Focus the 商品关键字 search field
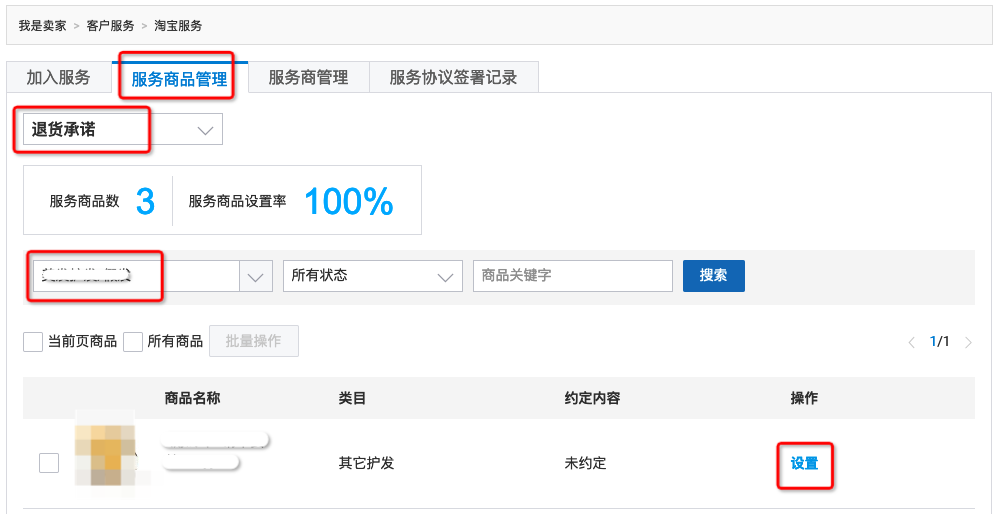The width and height of the screenshot is (994, 514). click(x=572, y=276)
